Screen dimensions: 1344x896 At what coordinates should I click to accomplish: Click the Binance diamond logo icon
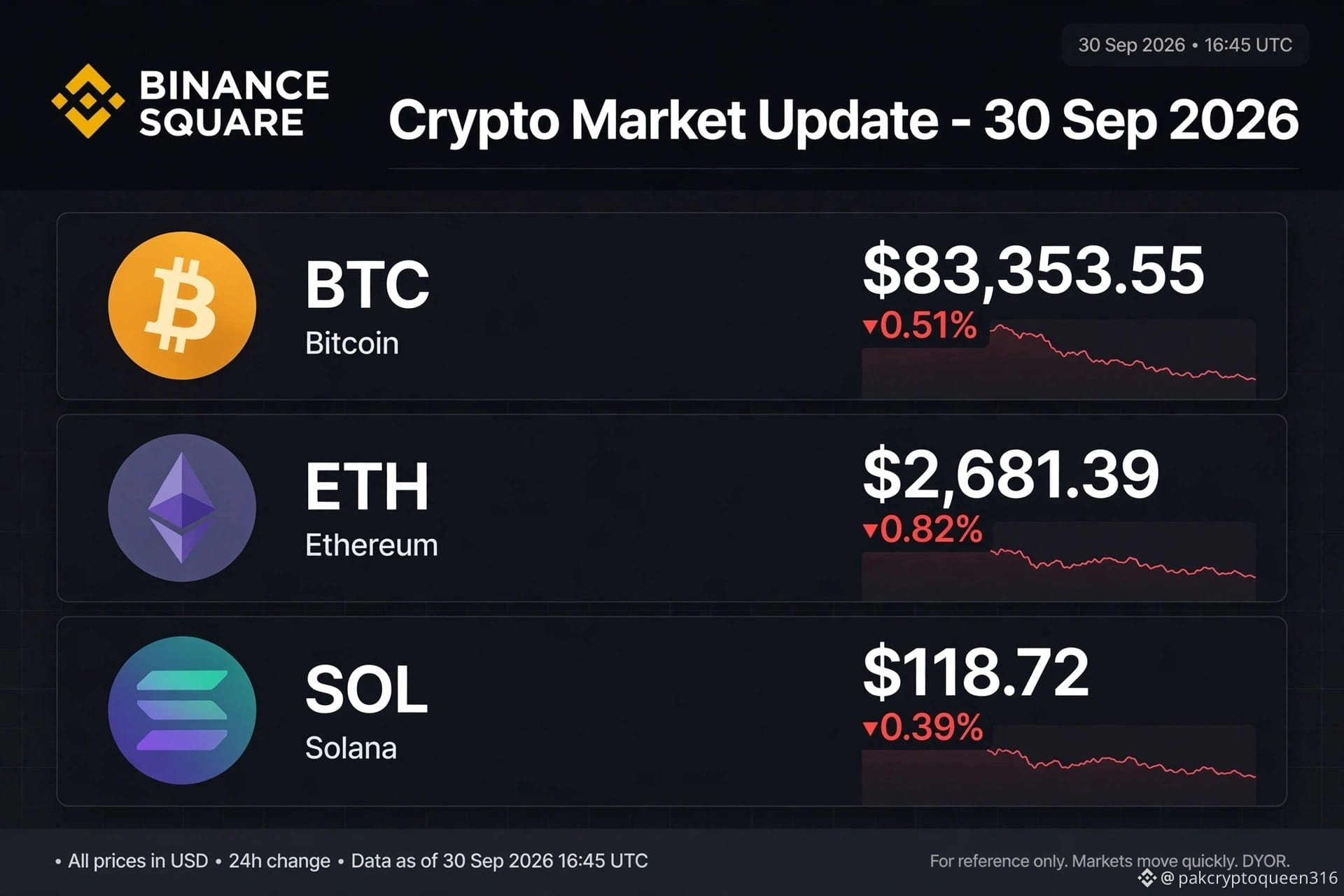(x=88, y=101)
